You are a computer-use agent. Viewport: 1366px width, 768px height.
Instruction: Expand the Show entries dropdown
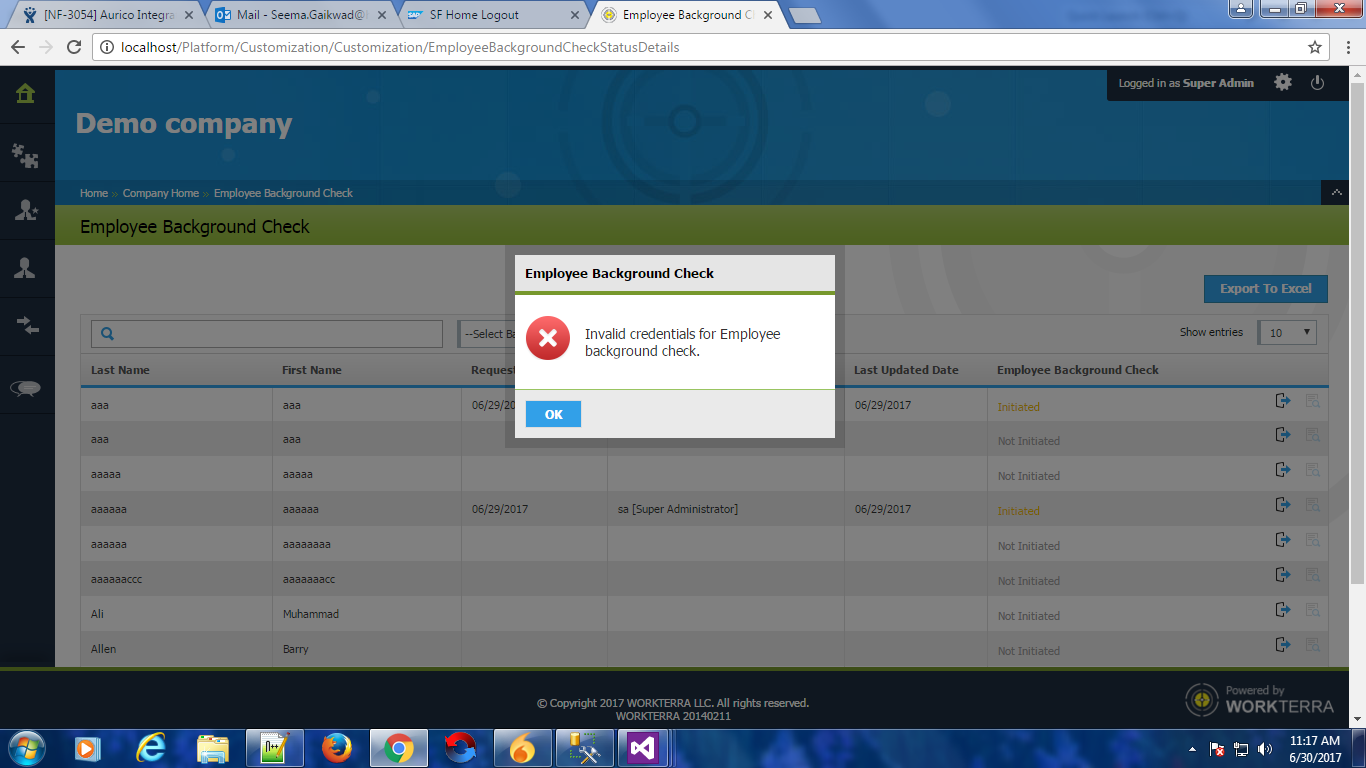click(x=1287, y=333)
